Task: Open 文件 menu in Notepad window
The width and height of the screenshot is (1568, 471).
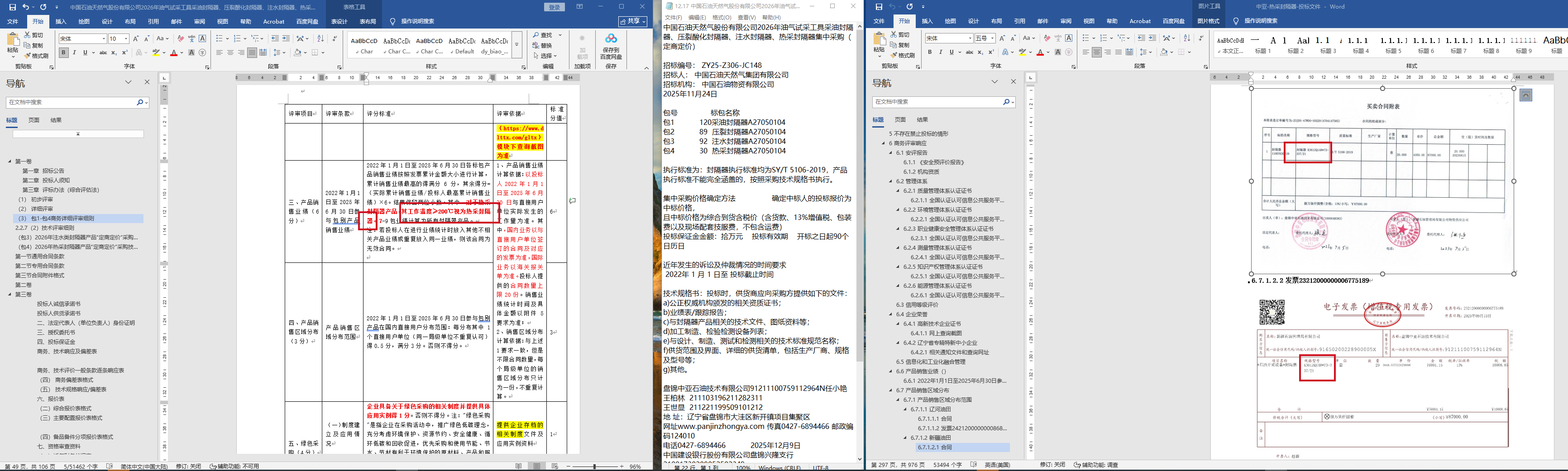Action: coord(673,18)
